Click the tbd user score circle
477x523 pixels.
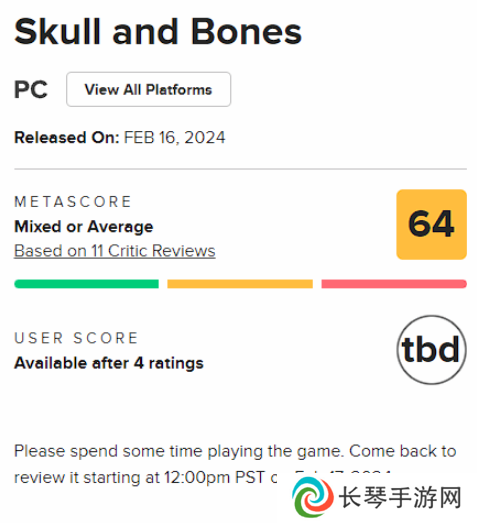click(x=431, y=350)
